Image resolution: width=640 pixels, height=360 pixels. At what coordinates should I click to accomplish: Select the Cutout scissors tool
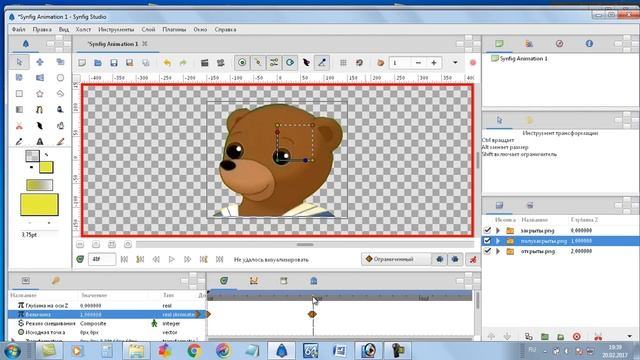coord(19,126)
